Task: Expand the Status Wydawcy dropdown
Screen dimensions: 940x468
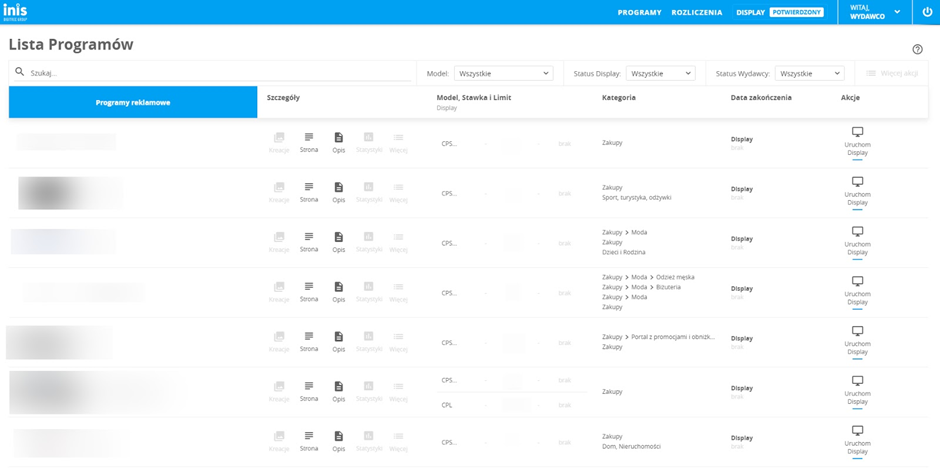Action: (809, 73)
